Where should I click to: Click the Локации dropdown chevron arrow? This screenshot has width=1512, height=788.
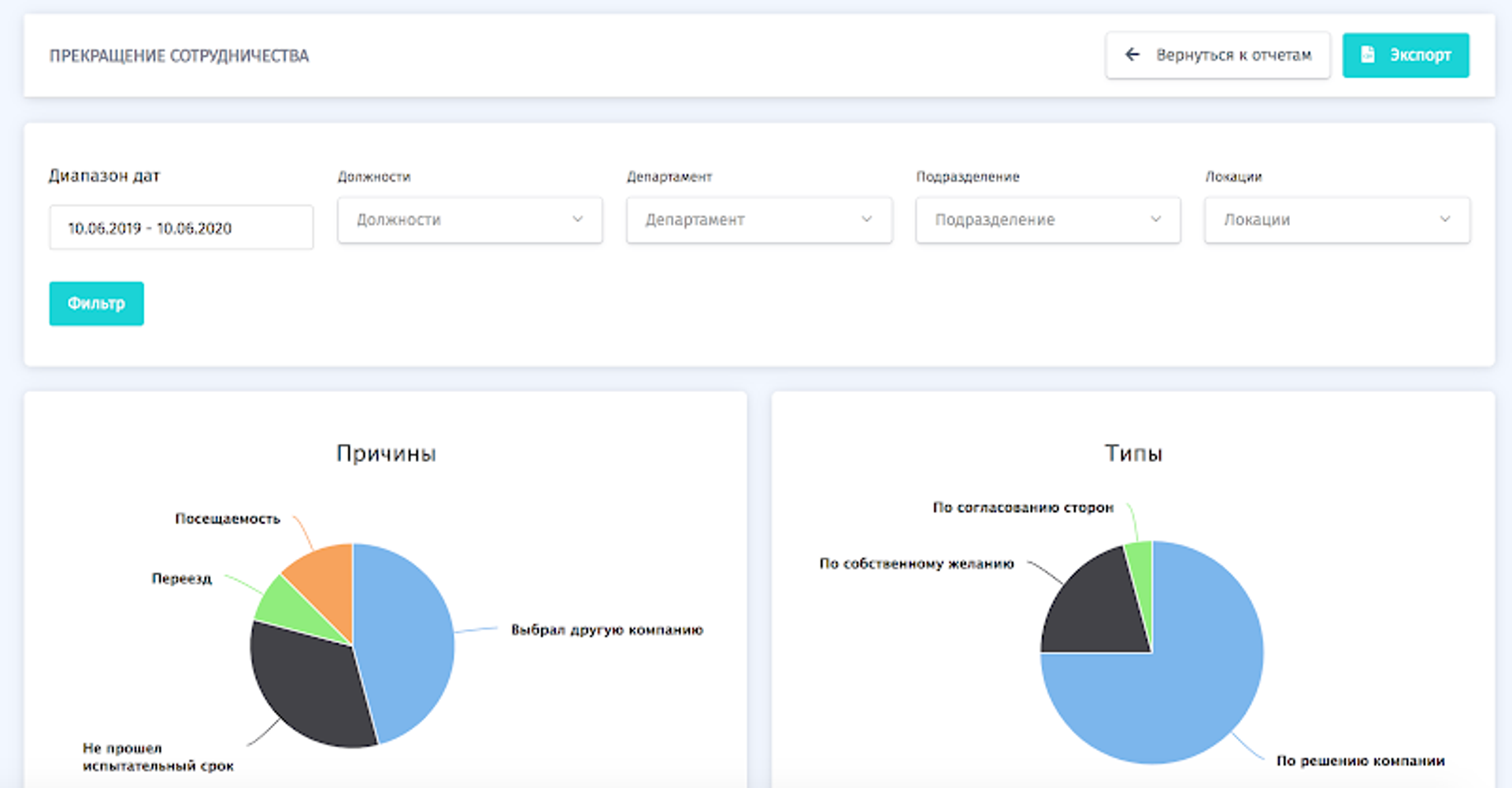click(1444, 219)
